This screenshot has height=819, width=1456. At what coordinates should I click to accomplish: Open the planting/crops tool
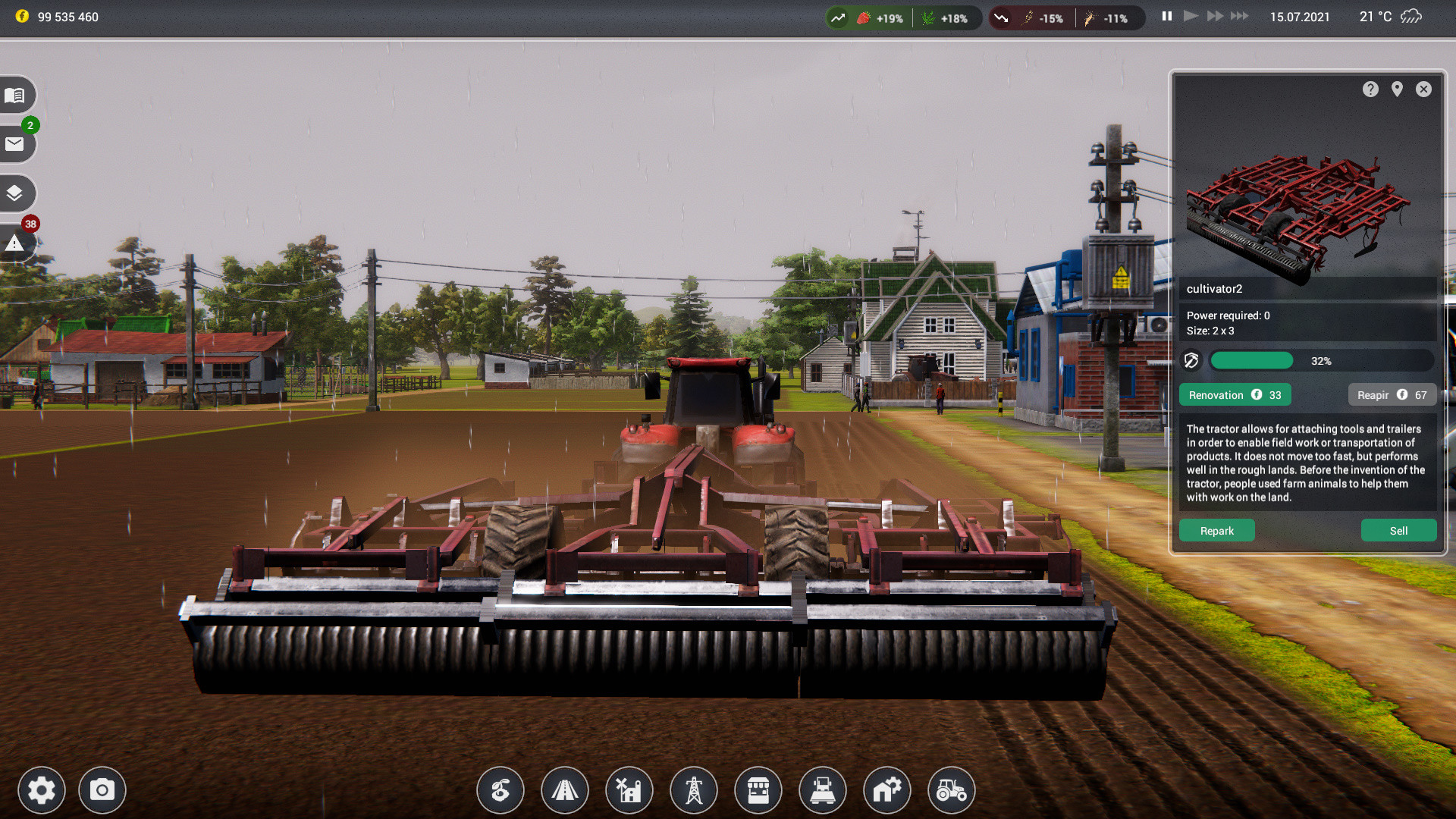click(500, 790)
